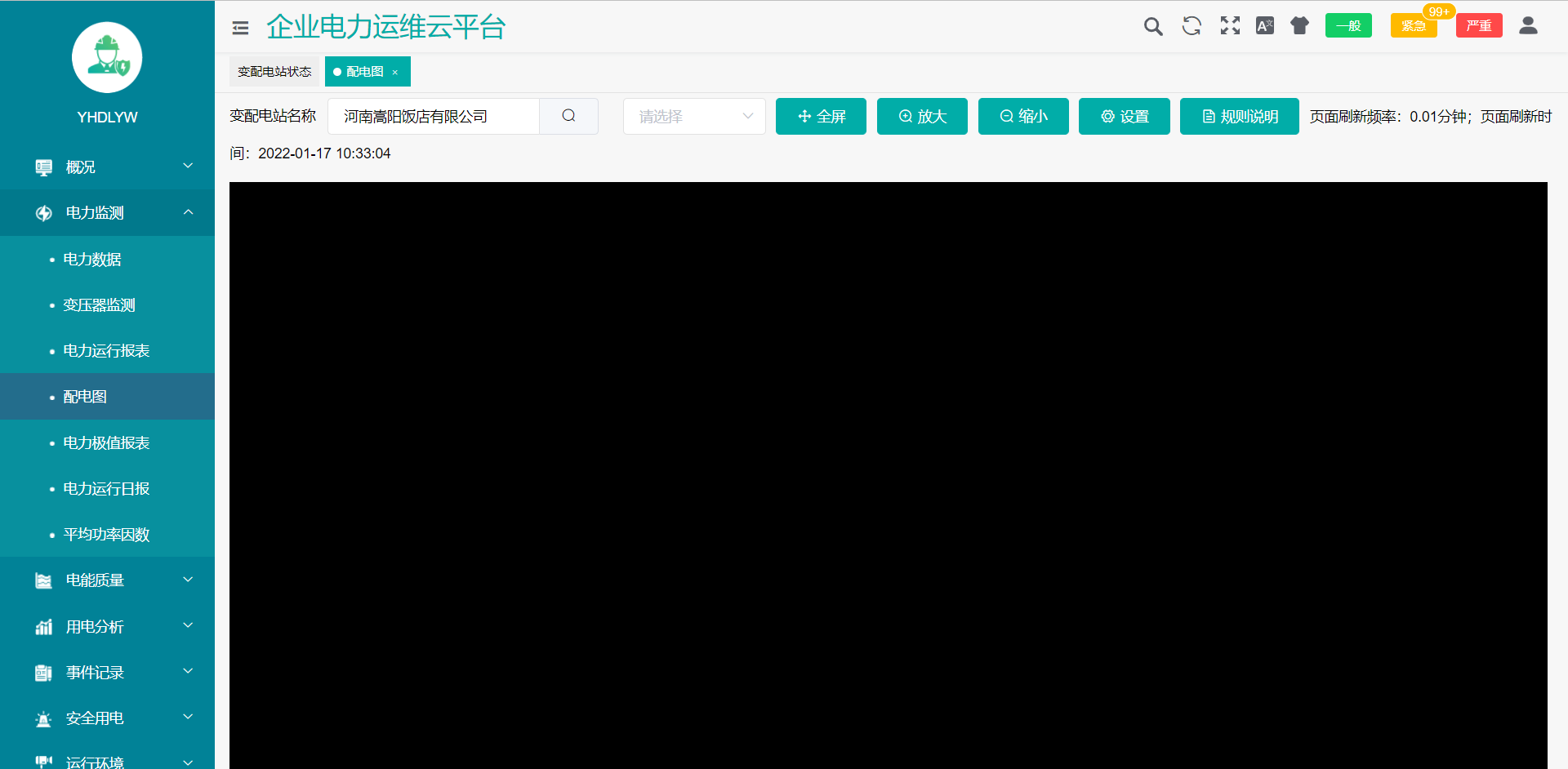Open the red 严重 alarm badge
1568x769 pixels.
(x=1478, y=26)
